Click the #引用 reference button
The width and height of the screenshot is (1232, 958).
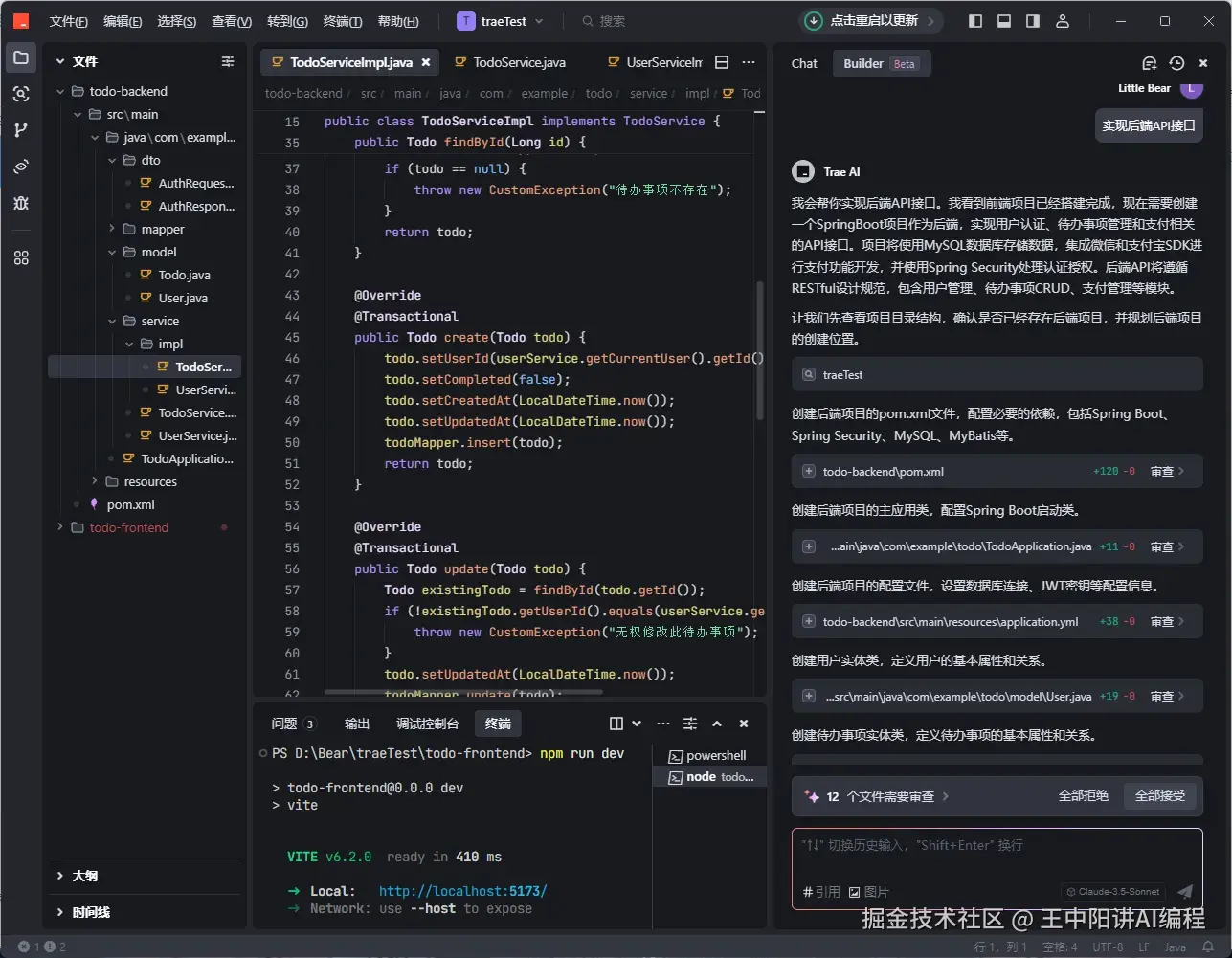coord(821,892)
